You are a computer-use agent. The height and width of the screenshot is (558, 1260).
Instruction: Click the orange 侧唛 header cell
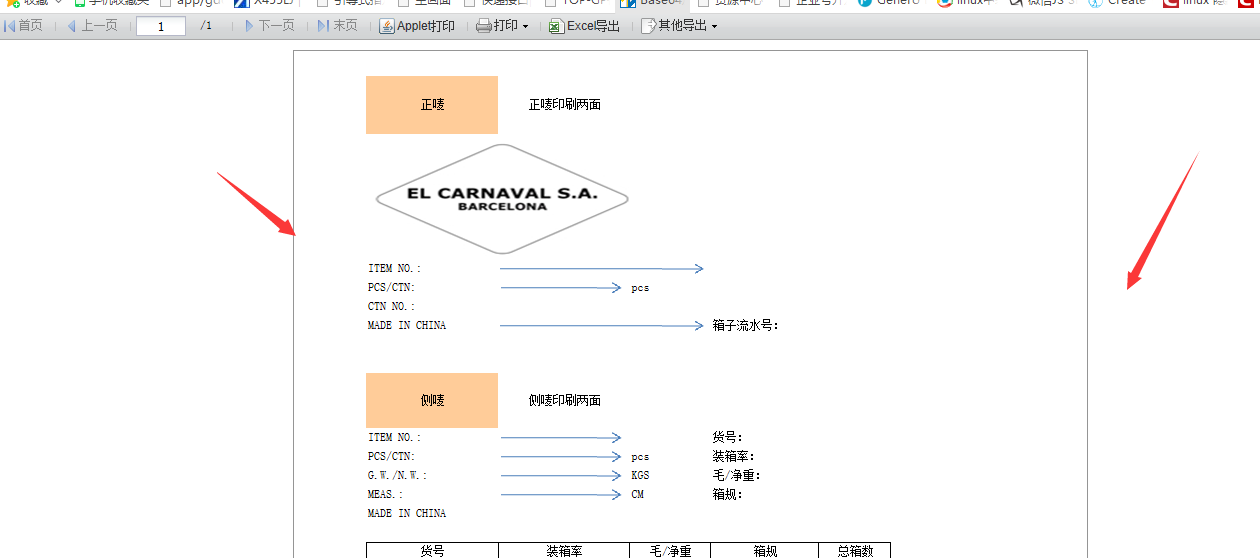432,400
